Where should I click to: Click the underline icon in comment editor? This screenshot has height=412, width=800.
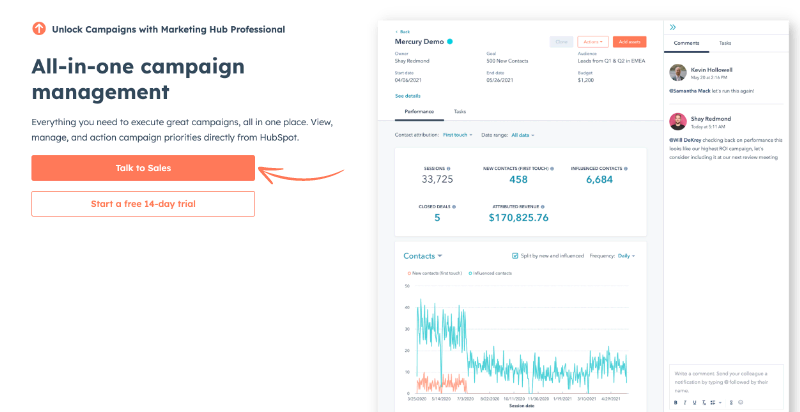[x=693, y=402]
